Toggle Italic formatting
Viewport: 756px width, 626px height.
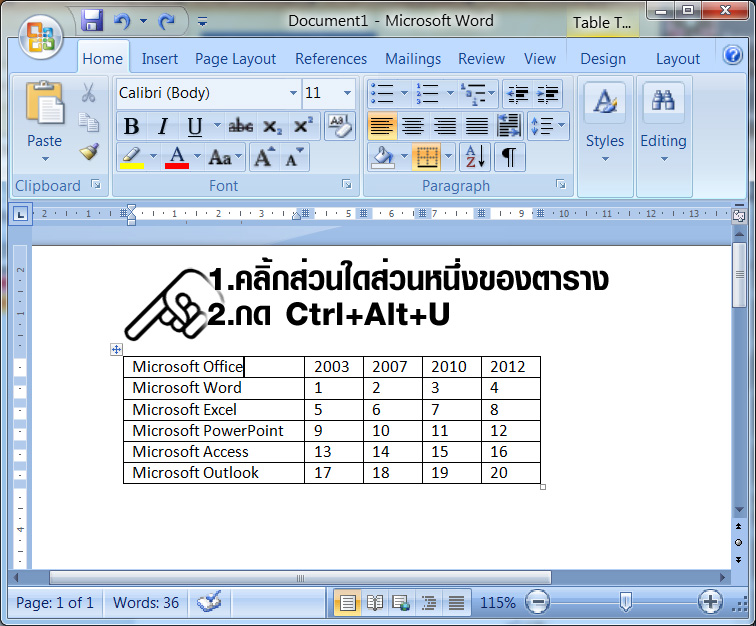point(162,126)
